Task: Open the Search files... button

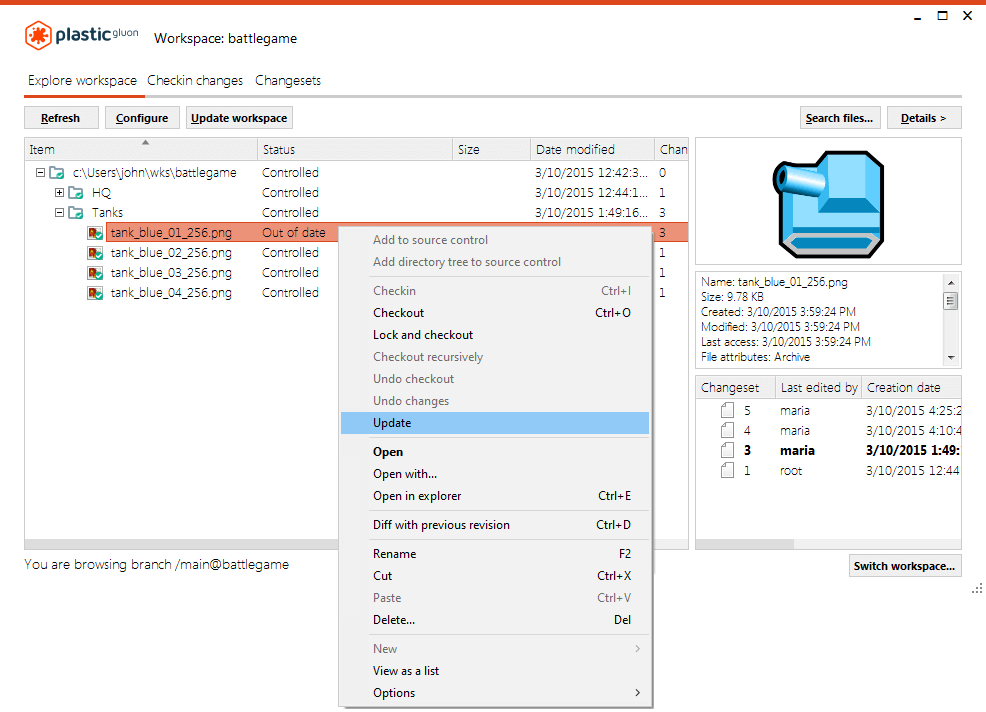Action: (839, 118)
